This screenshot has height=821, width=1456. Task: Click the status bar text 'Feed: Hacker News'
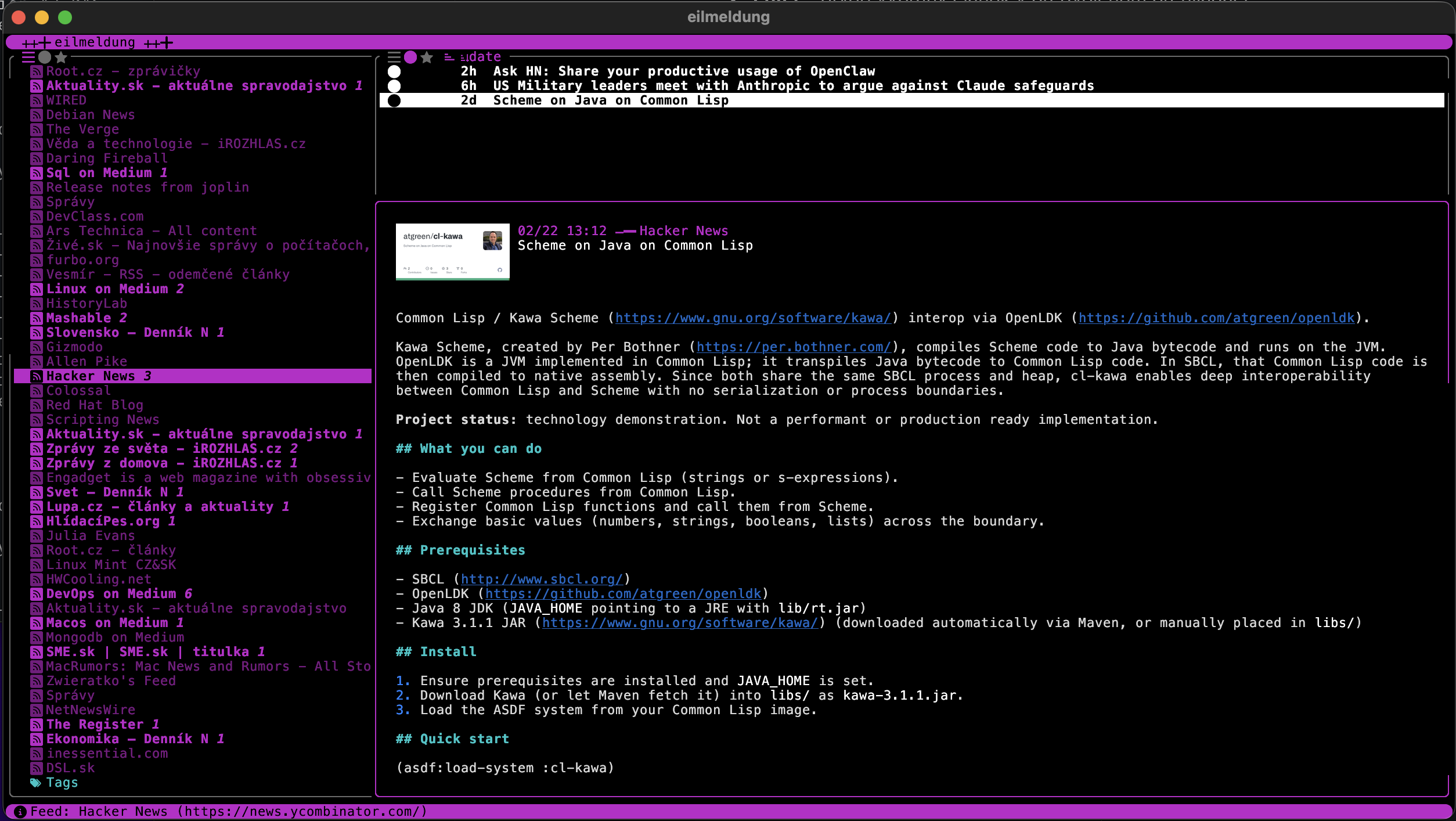click(x=99, y=812)
